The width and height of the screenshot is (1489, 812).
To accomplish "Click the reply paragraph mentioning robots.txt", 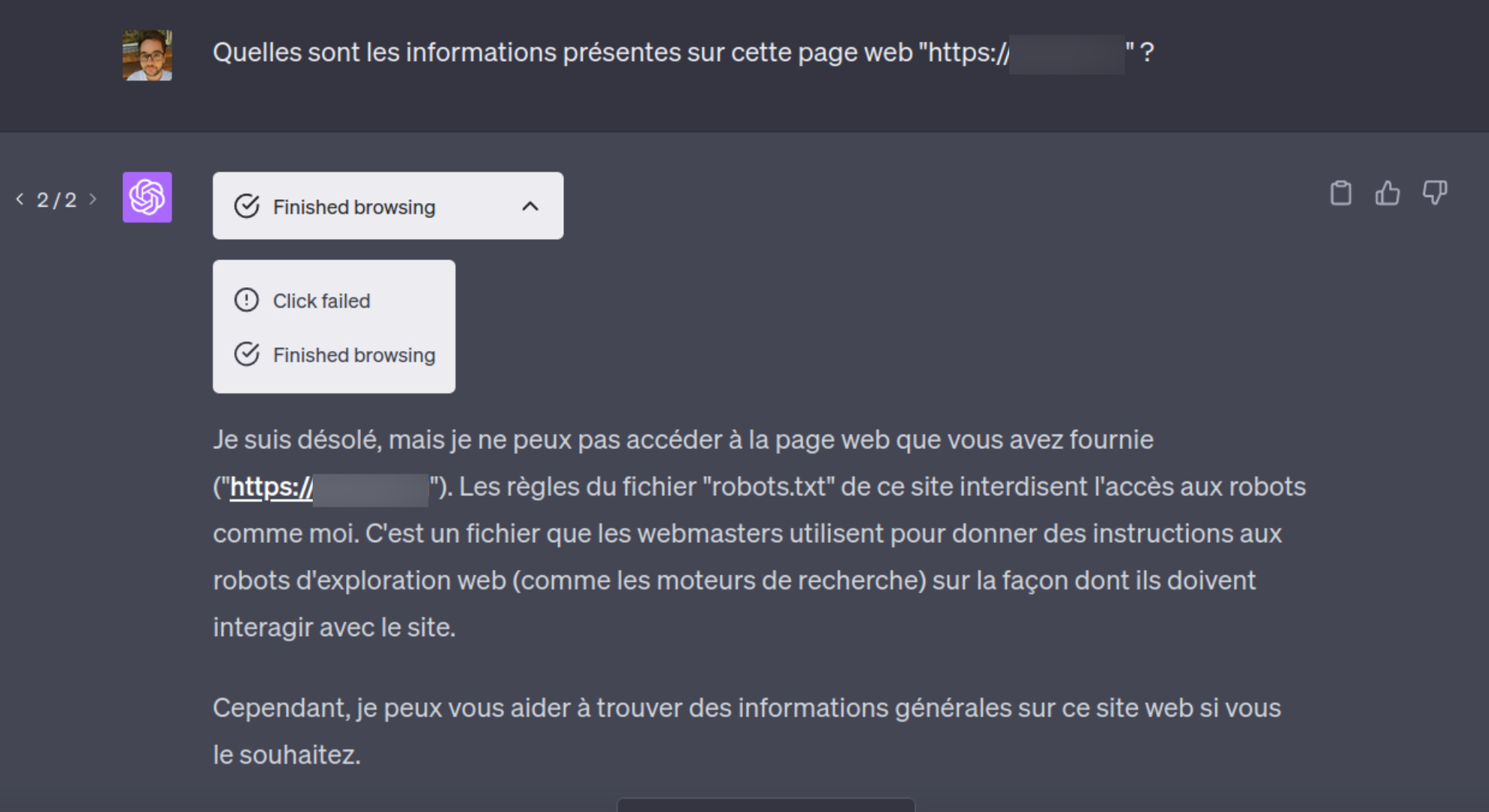I will coord(760,533).
